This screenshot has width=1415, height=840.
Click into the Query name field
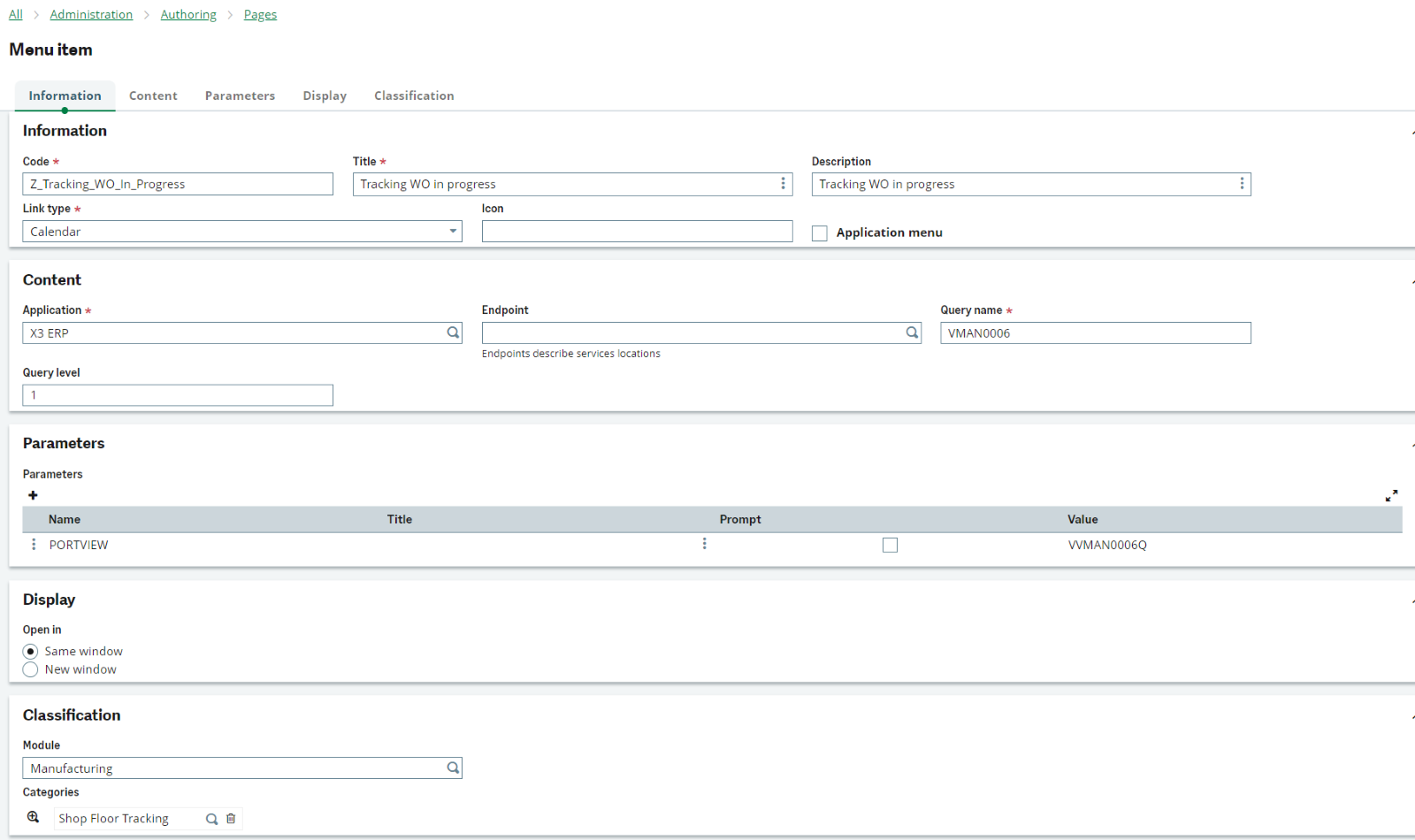1095,332
